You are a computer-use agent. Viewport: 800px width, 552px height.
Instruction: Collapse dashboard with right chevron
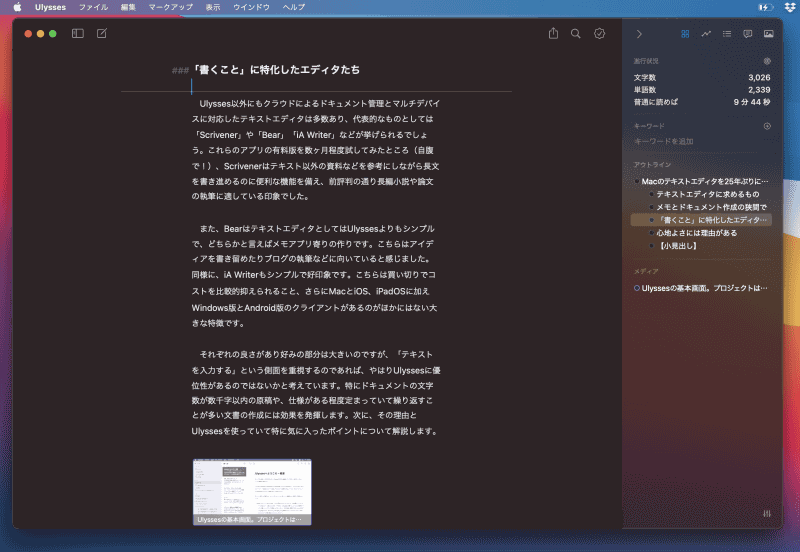coord(639,34)
